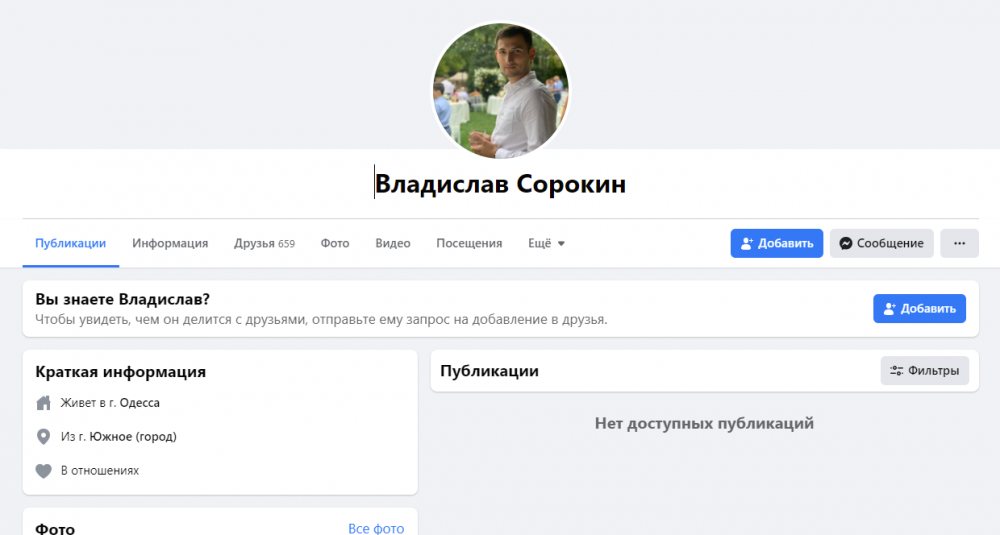Switch to the Информация tab

(170, 243)
